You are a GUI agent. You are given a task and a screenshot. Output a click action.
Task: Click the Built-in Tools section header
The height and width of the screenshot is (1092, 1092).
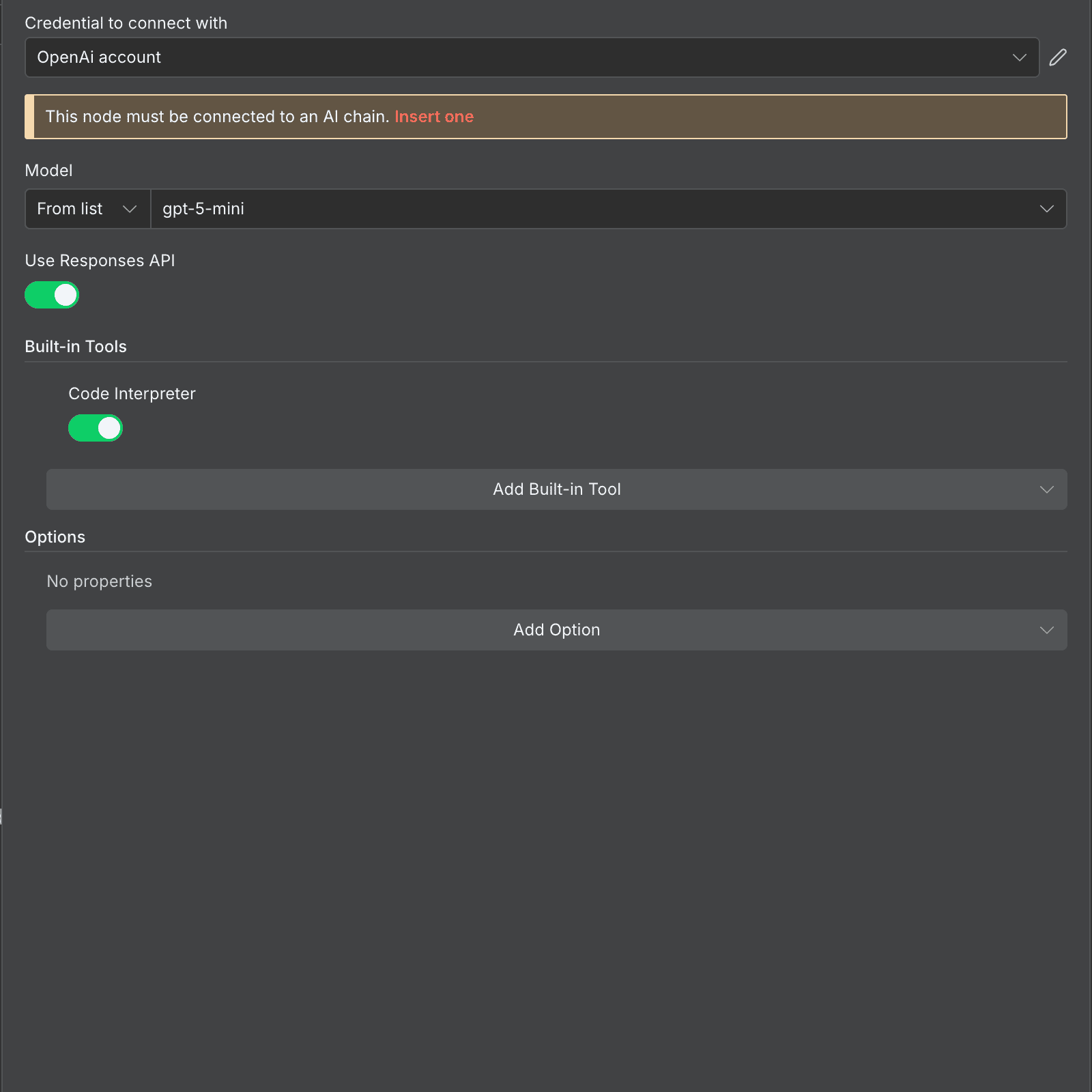click(x=76, y=347)
